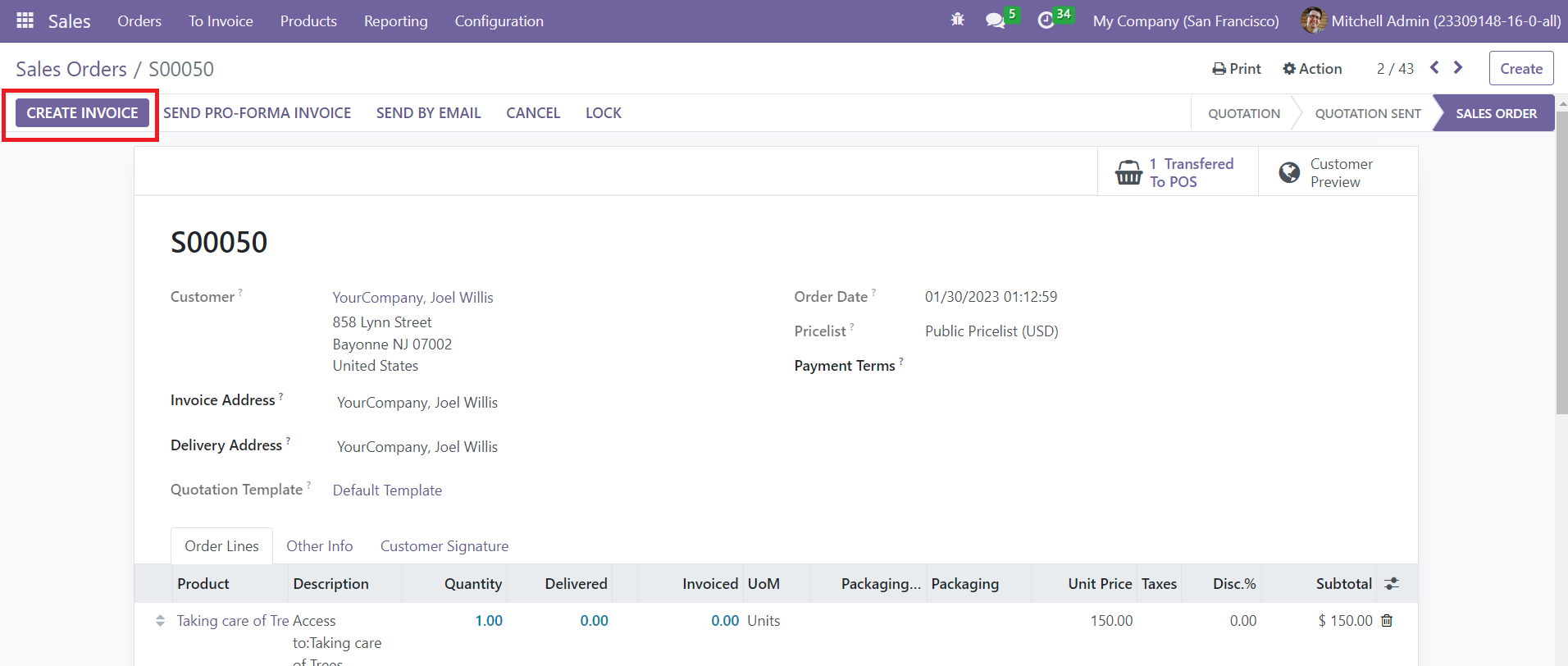Open optional columns settings icon
The image size is (1568, 666).
(1392, 583)
